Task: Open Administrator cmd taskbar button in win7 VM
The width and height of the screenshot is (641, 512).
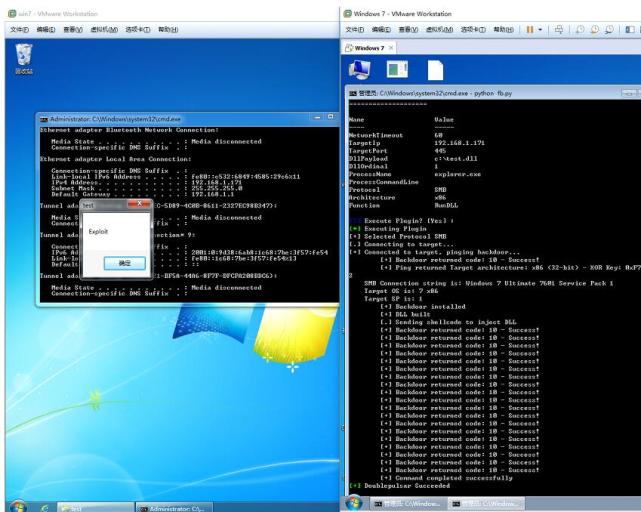Action: tap(174, 508)
